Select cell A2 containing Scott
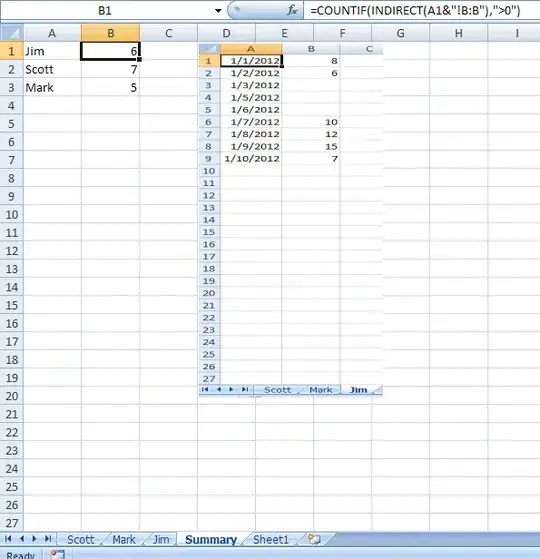This screenshot has width=540, height=559. (x=52, y=69)
